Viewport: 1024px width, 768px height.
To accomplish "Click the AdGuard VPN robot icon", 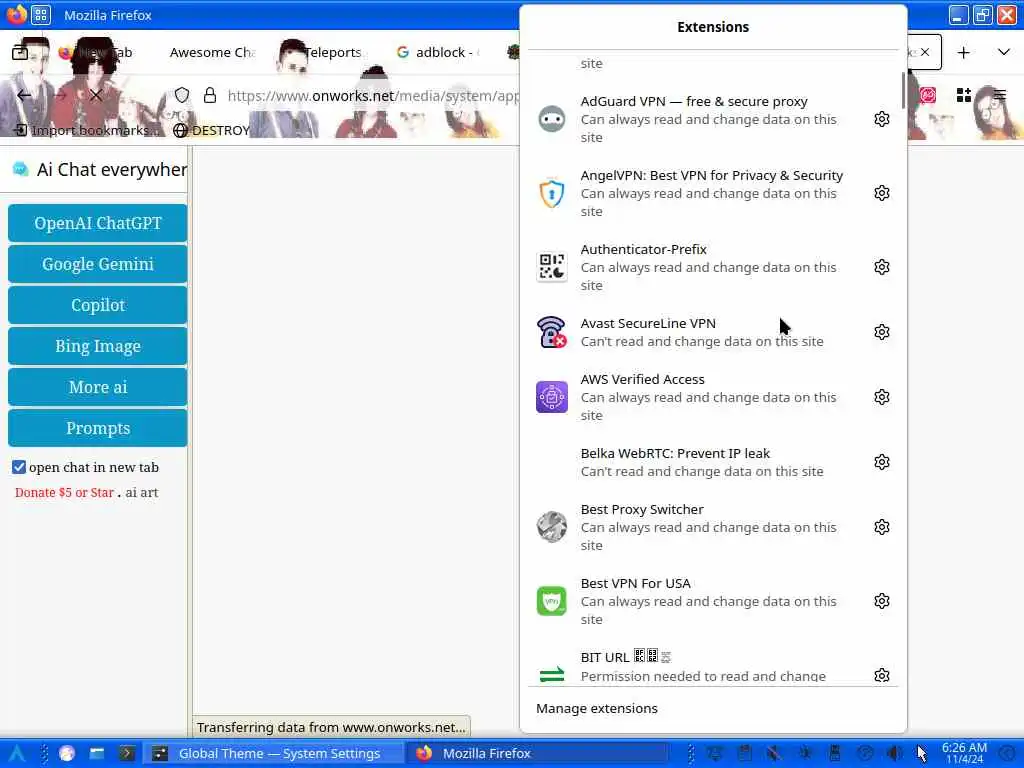I will [552, 119].
